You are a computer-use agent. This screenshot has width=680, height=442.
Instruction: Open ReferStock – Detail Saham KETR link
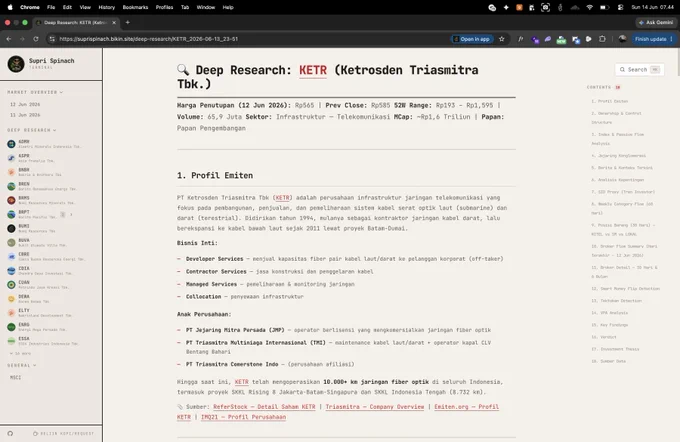click(x=264, y=407)
